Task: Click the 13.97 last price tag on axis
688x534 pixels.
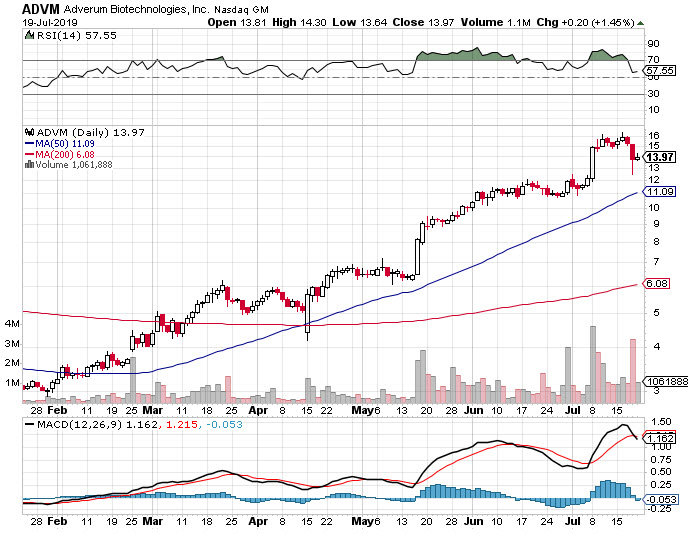Action: pos(659,157)
